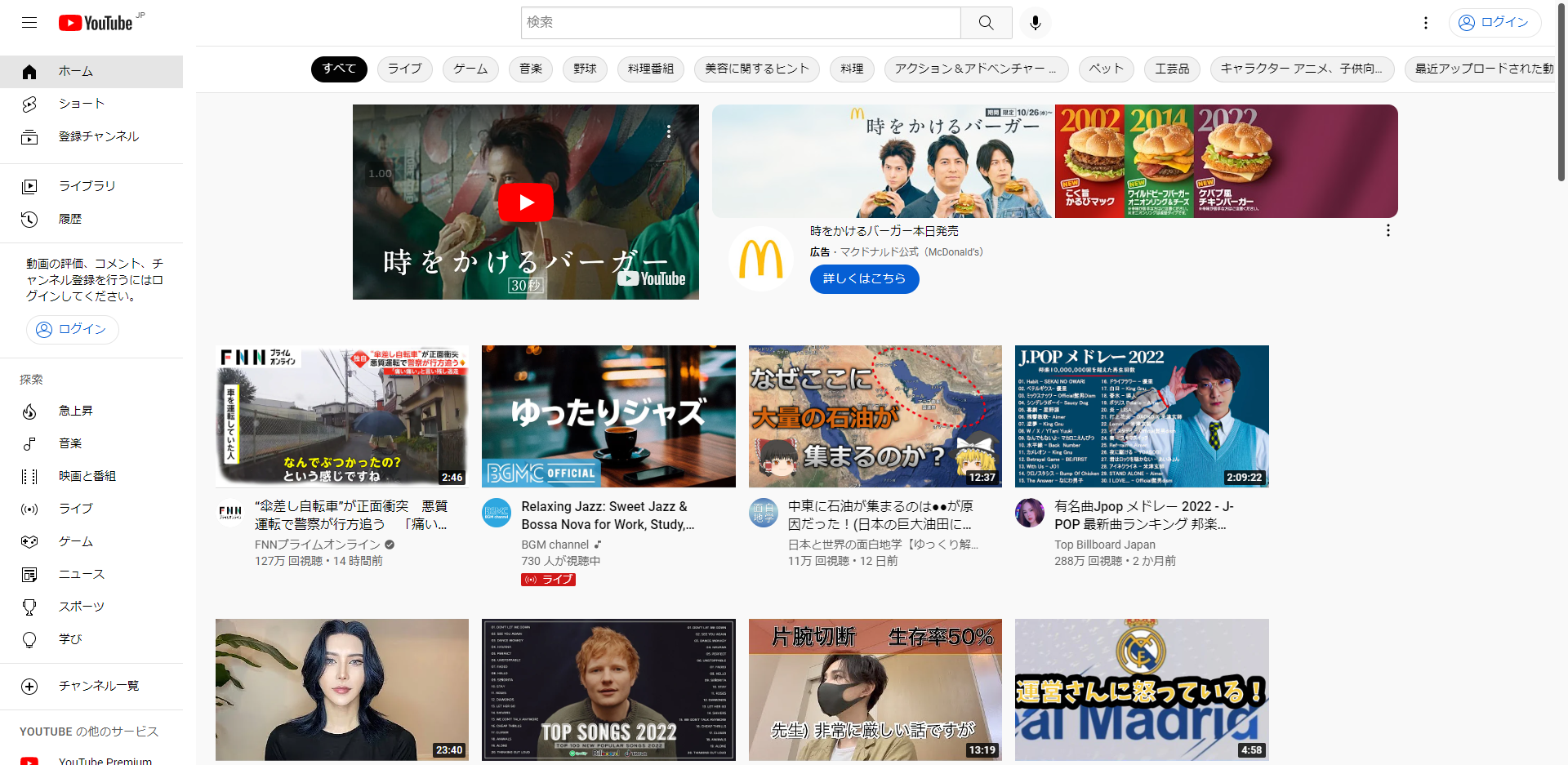The width and height of the screenshot is (1568, 765).
Task: Open ゆったりジャズ video thumbnail
Action: tap(608, 416)
